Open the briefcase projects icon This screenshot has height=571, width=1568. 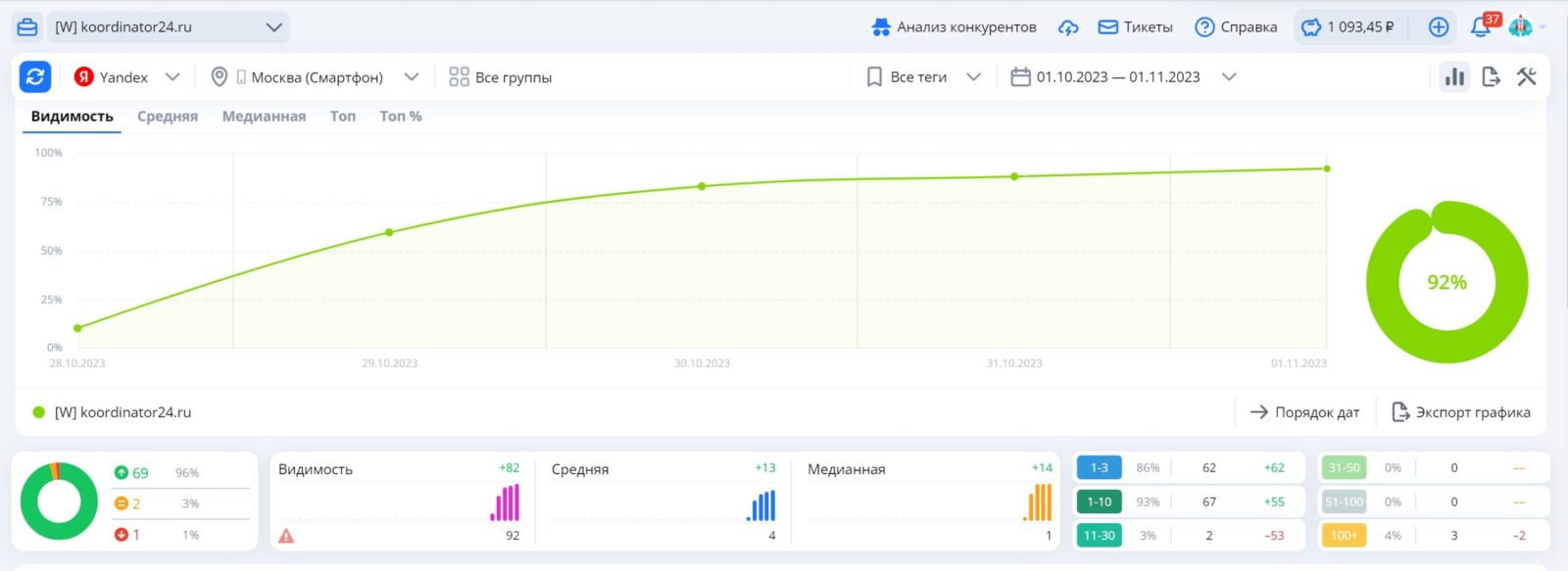pyautogui.click(x=27, y=27)
